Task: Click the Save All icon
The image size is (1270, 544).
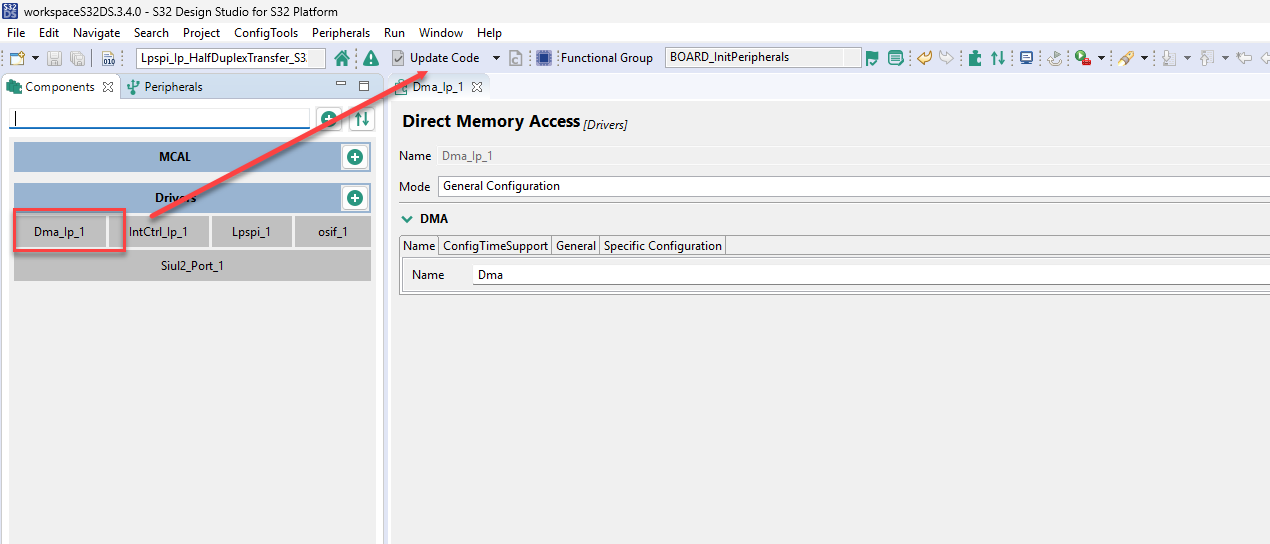Action: click(77, 58)
